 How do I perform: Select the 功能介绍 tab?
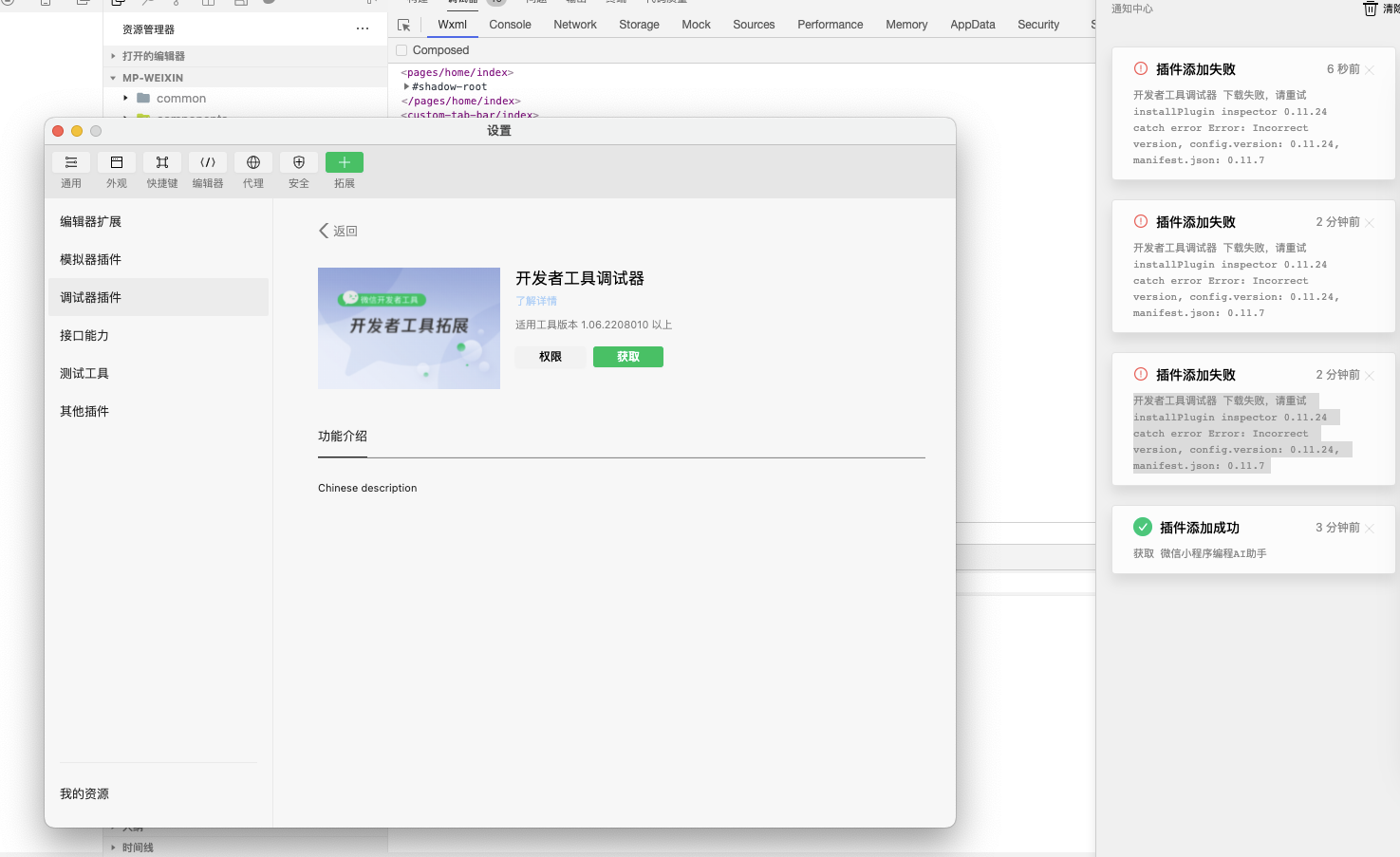click(x=343, y=437)
